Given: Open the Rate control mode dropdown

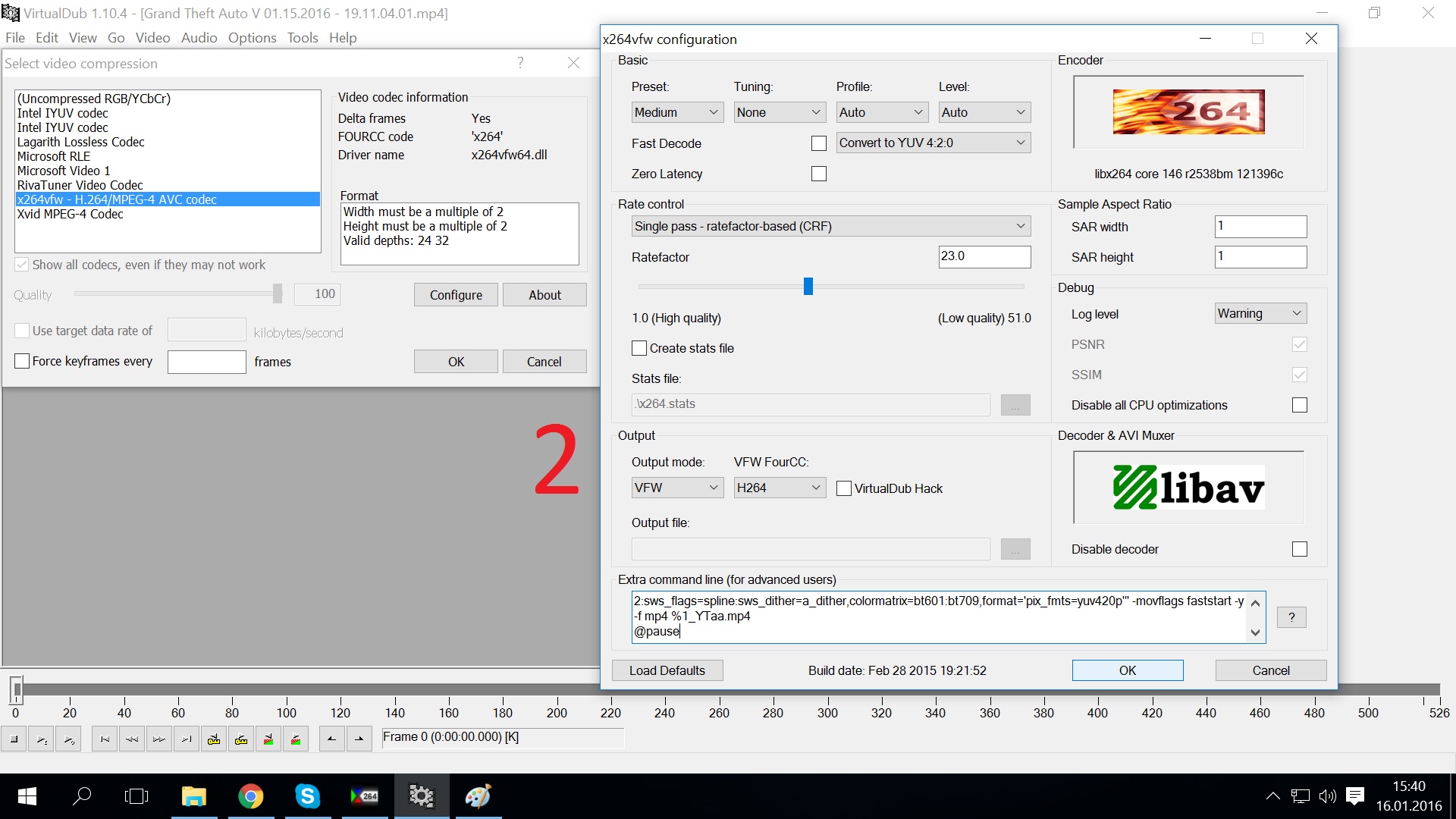Looking at the screenshot, I should [830, 226].
